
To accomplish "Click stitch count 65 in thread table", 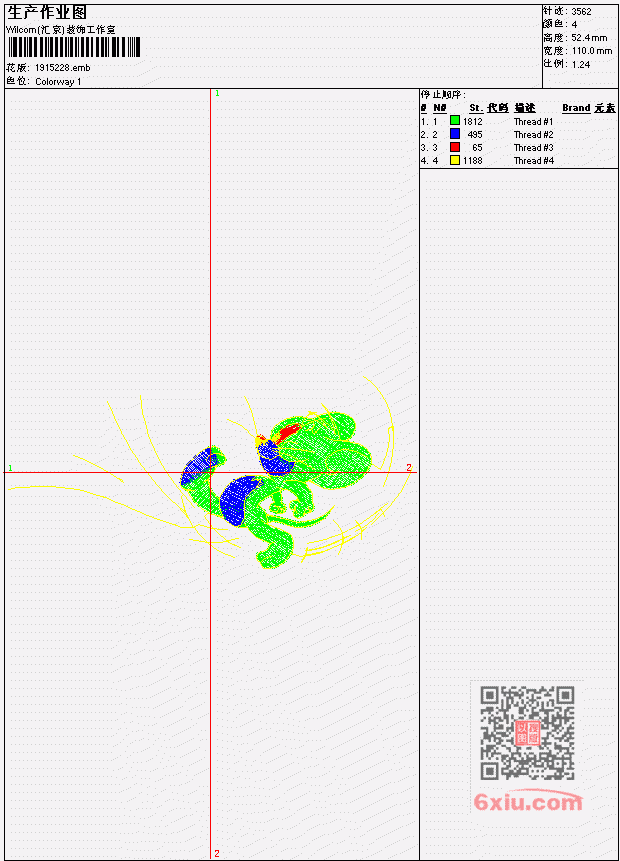I will point(477,148).
